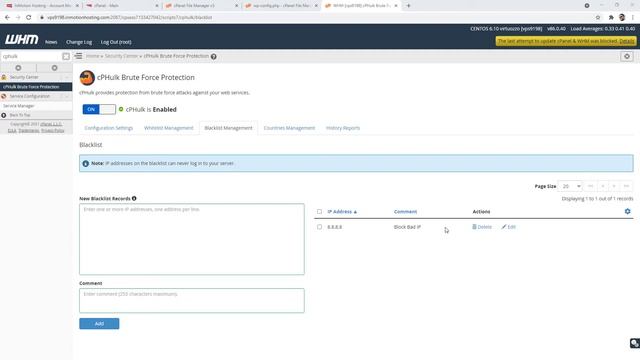The height and width of the screenshot is (360, 640).
Task: Click the cphulk sidebar search field
Action: coord(31,56)
